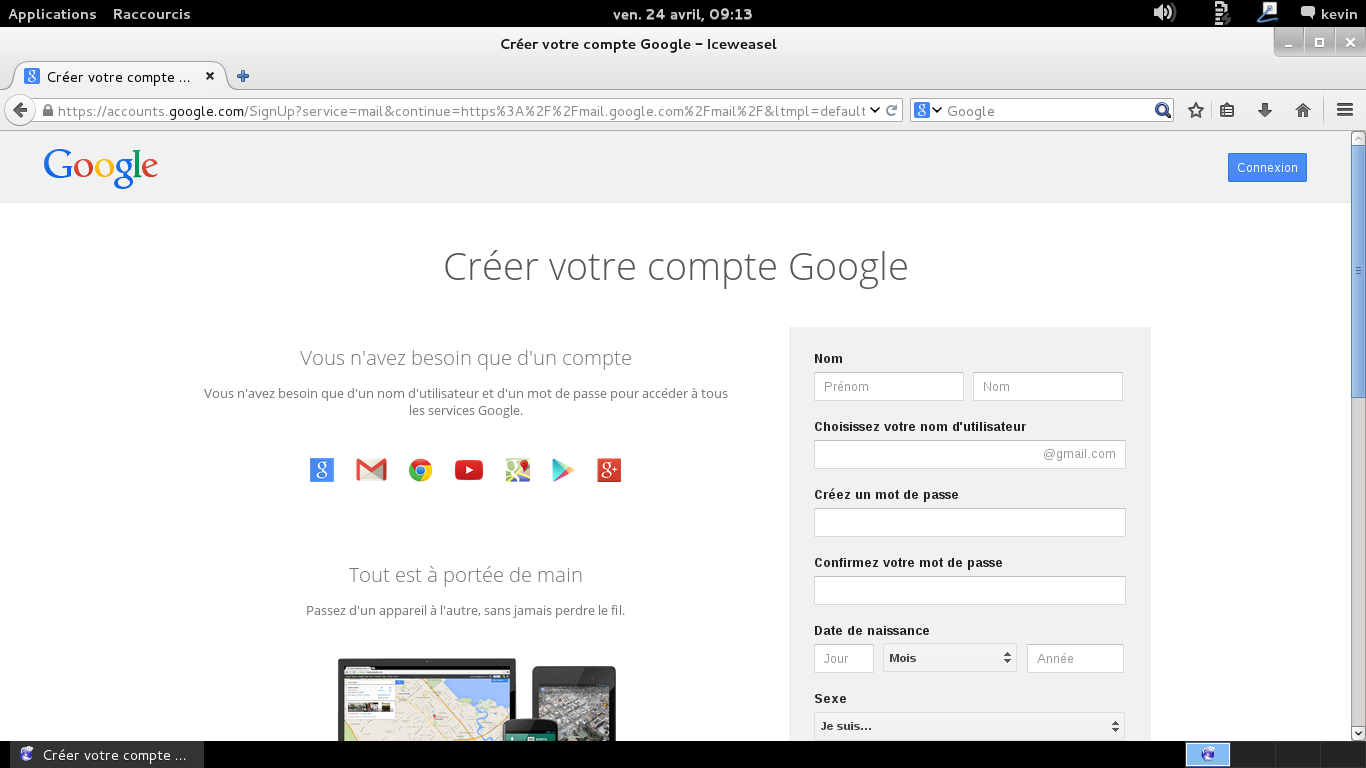Click the devices illustration image
1366x768 pixels.
pyautogui.click(x=477, y=699)
